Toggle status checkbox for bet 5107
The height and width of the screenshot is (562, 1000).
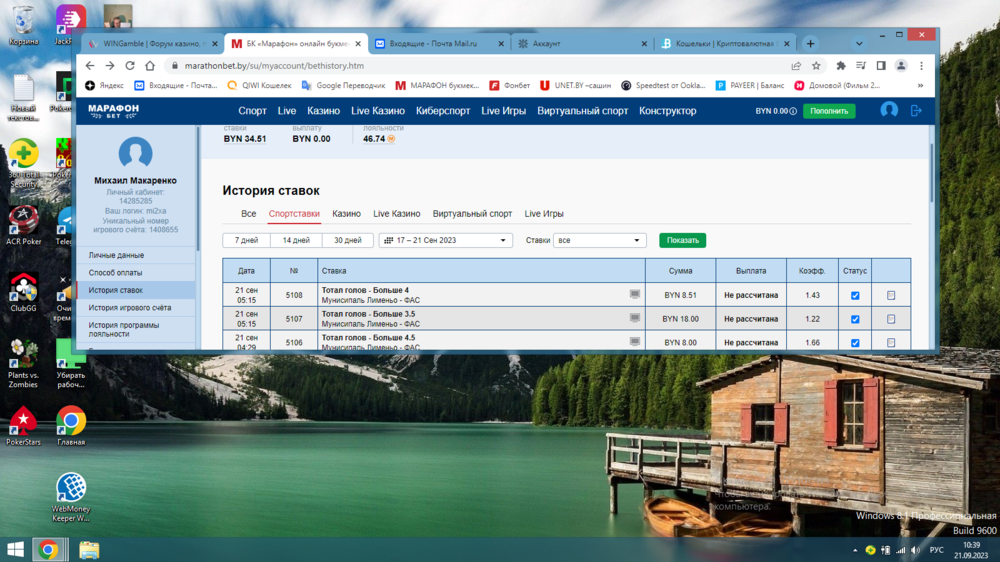854,319
